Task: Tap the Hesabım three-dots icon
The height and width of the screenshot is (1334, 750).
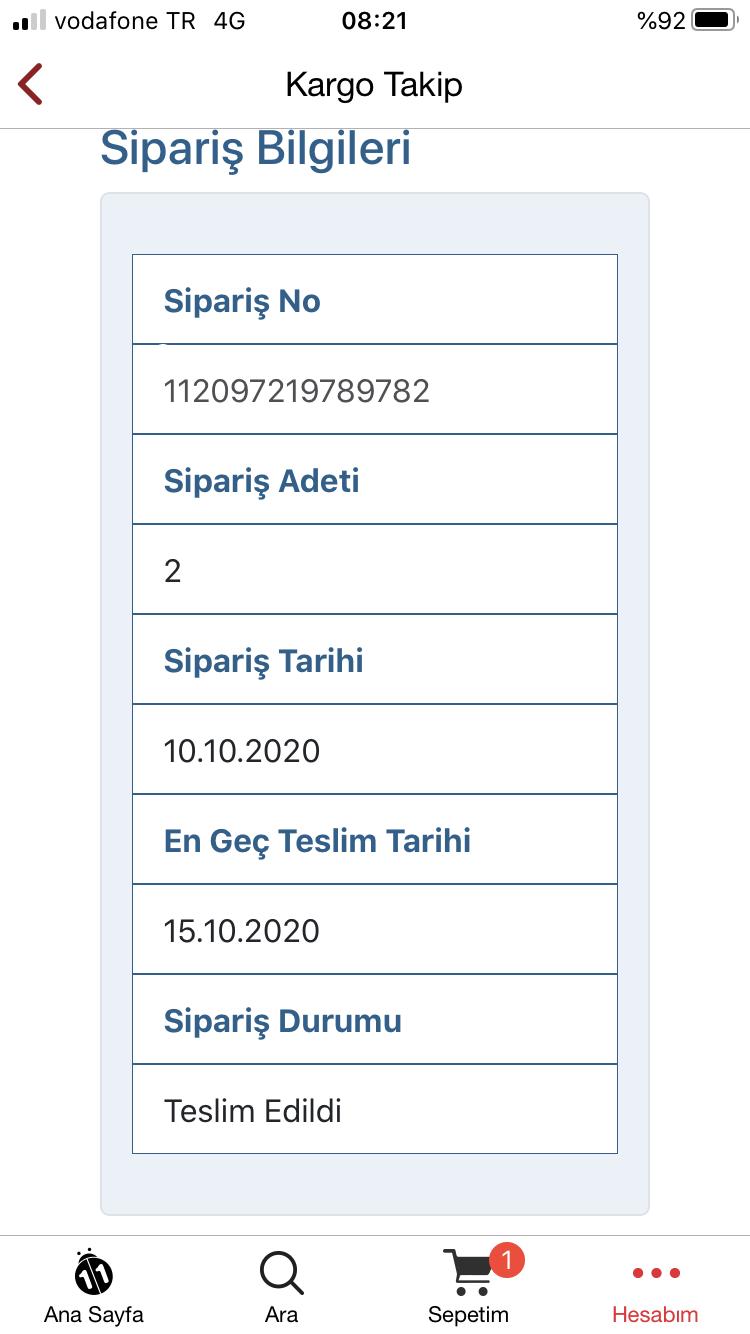Action: (655, 1273)
